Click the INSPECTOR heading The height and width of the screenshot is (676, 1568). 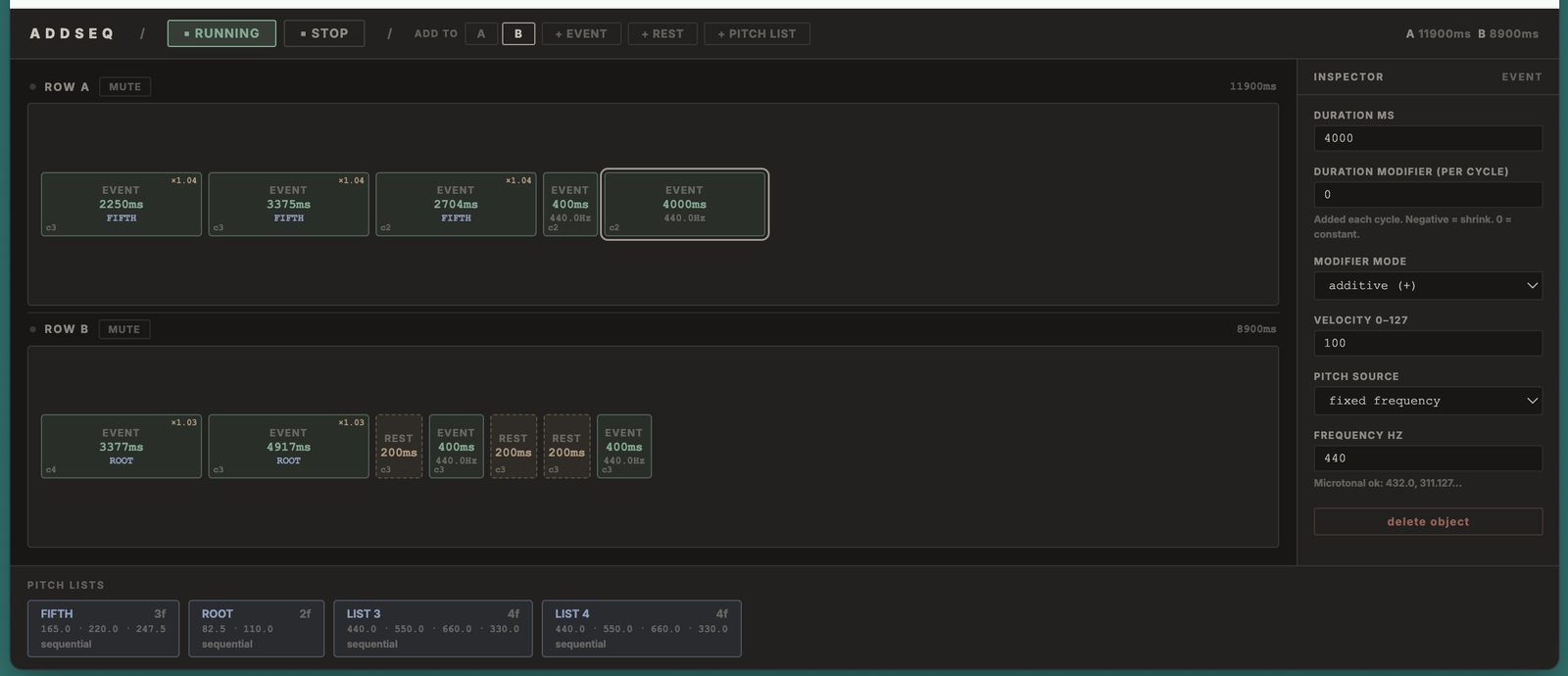[1348, 76]
